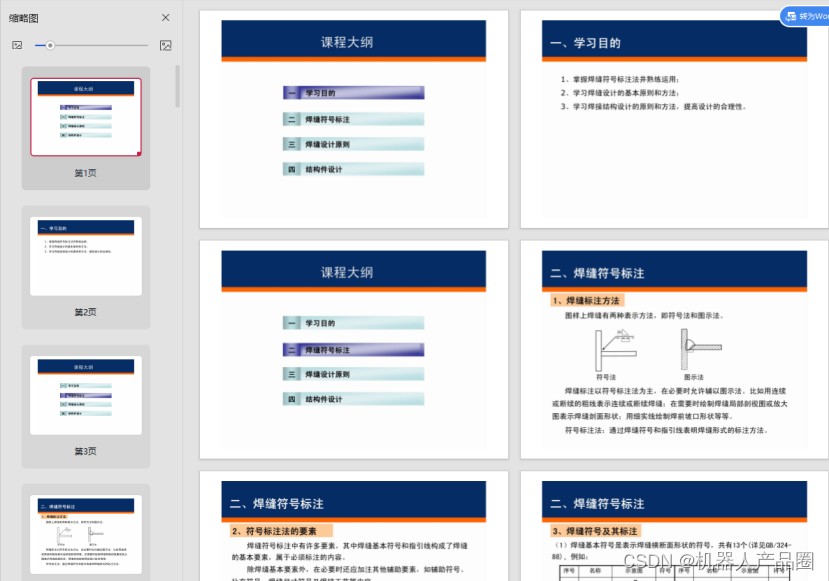
Task: Select the 第2页 thumbnail
Action: pos(86,256)
